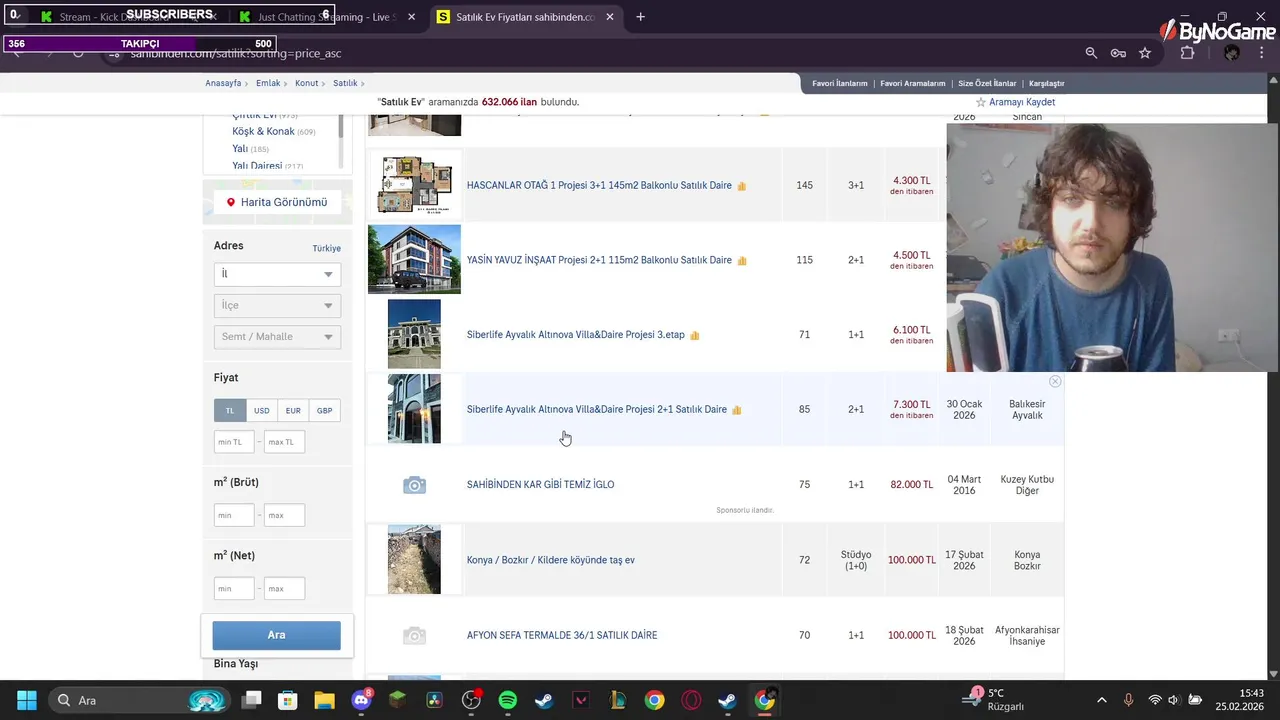The height and width of the screenshot is (720, 1280).
Task: Close the Satılık Ev Fiyatları tab
Action: (610, 17)
